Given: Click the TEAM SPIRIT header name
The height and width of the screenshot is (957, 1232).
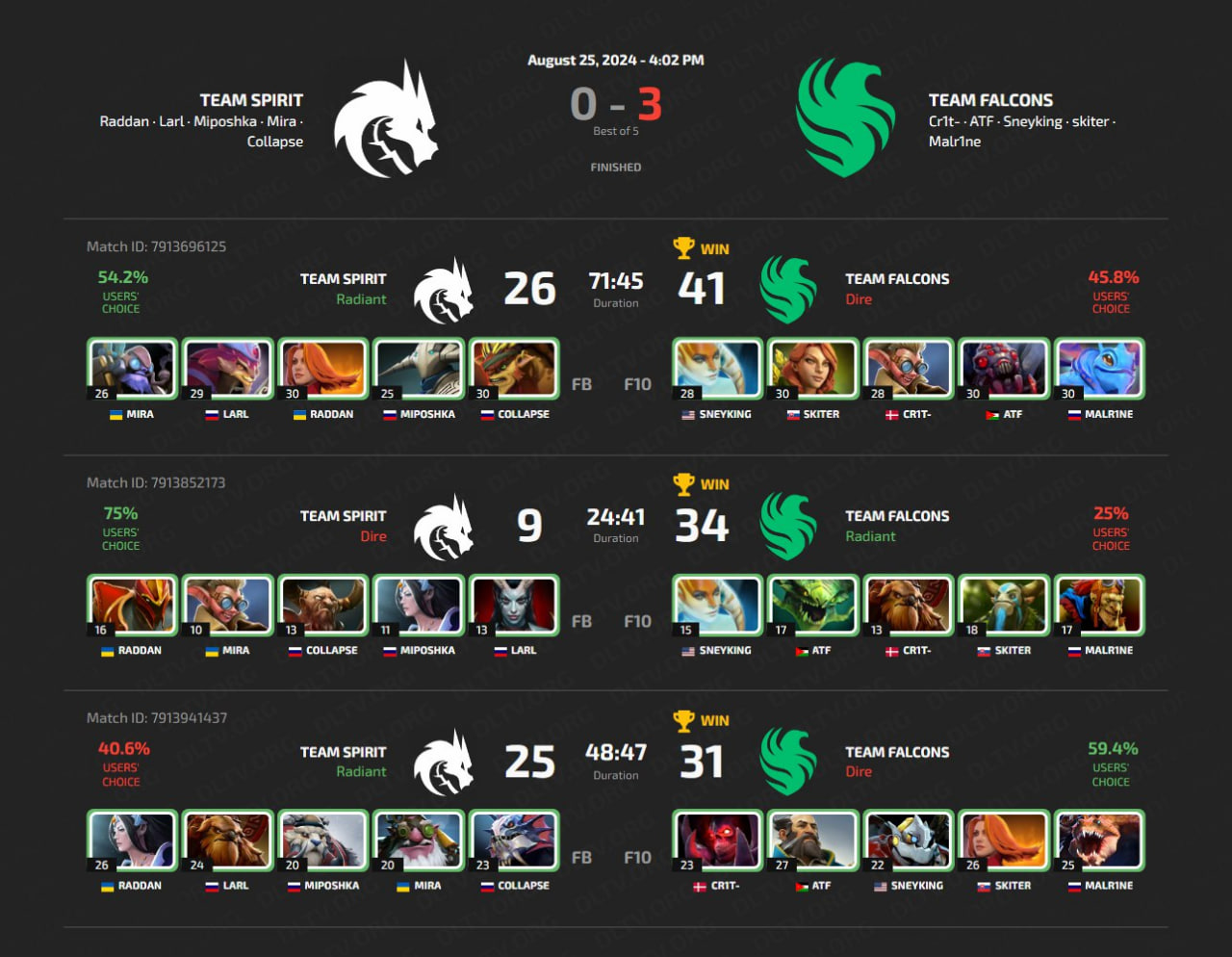Looking at the screenshot, I should (251, 100).
